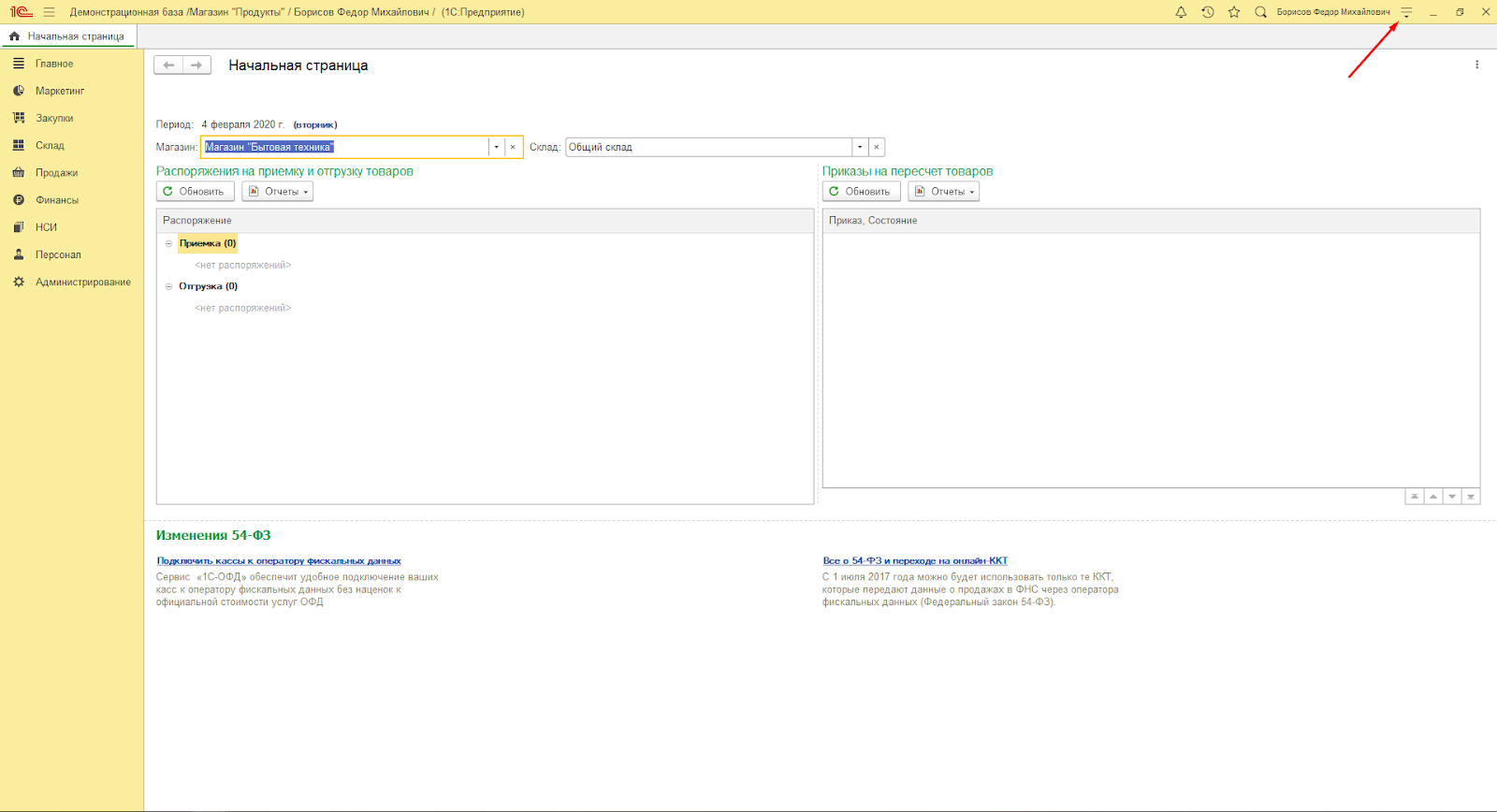Image resolution: width=1497 pixels, height=812 pixels.
Task: Go forward with the right arrow button
Action: [x=196, y=65]
